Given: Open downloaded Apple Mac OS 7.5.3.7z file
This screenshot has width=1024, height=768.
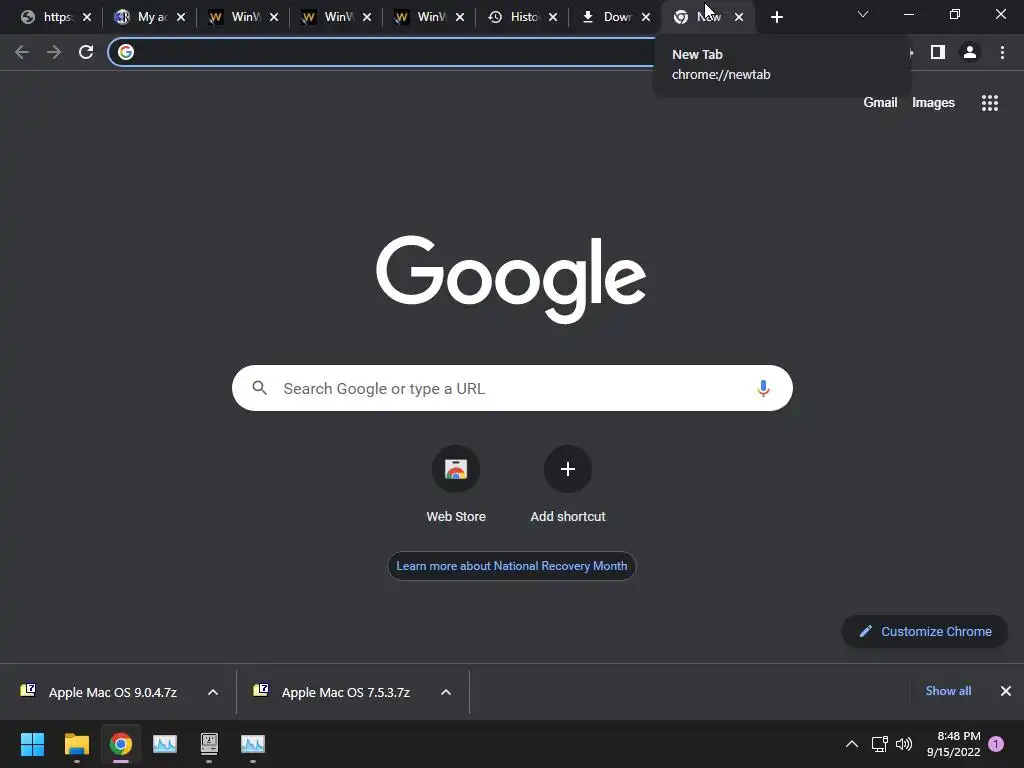Looking at the screenshot, I should (345, 692).
